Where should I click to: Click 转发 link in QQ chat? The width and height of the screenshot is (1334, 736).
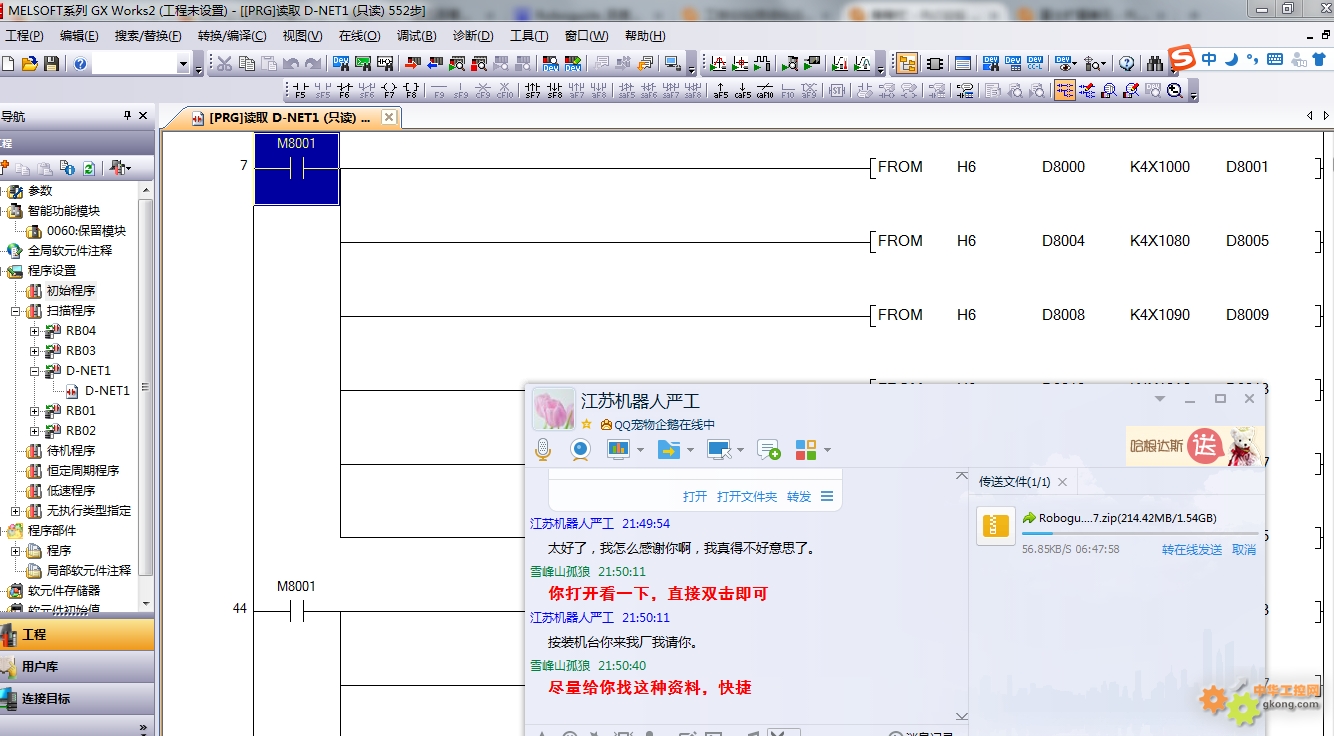tap(799, 497)
